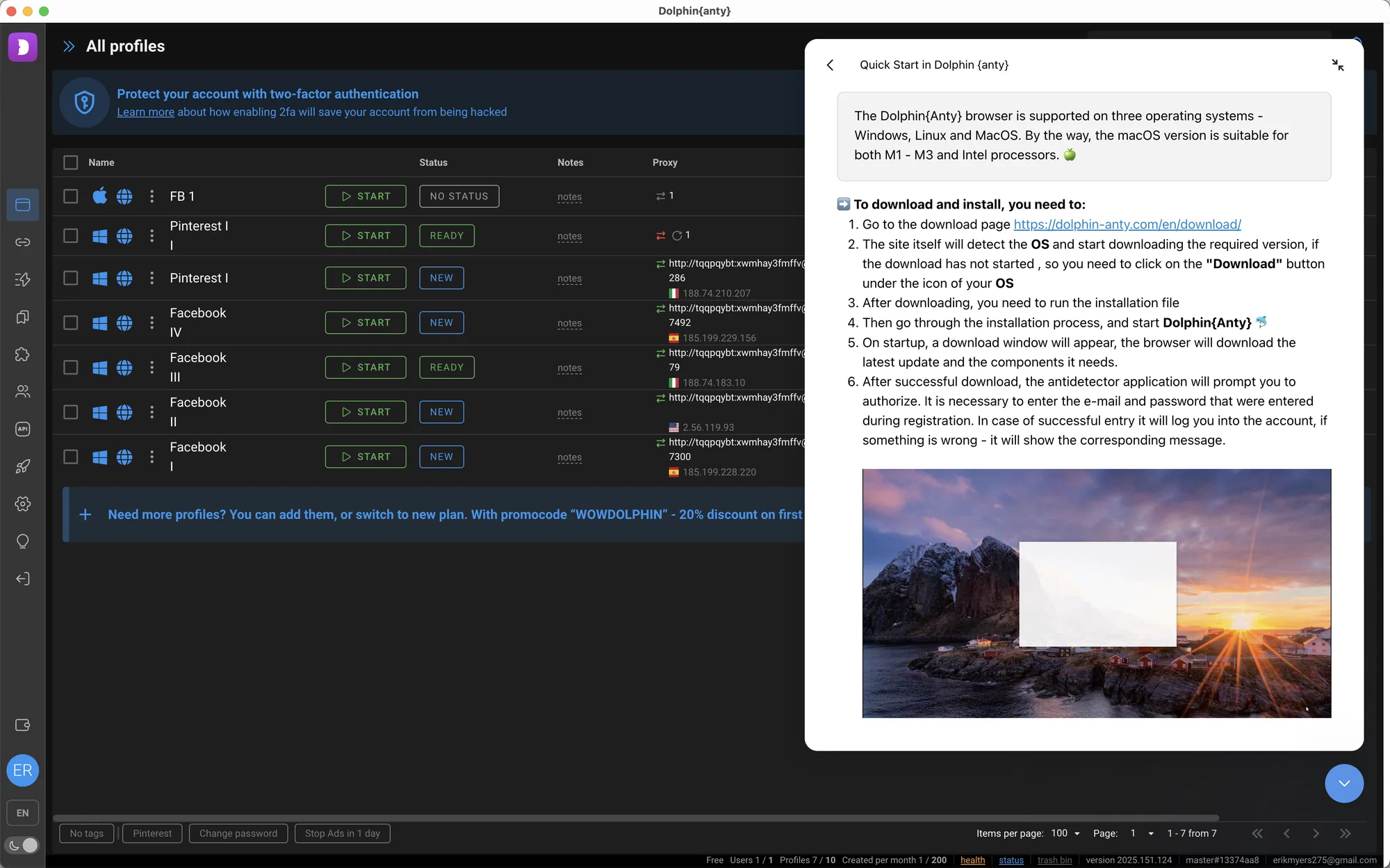Start the Facebook II profile
Image resolution: width=1390 pixels, height=868 pixels.
pos(366,412)
